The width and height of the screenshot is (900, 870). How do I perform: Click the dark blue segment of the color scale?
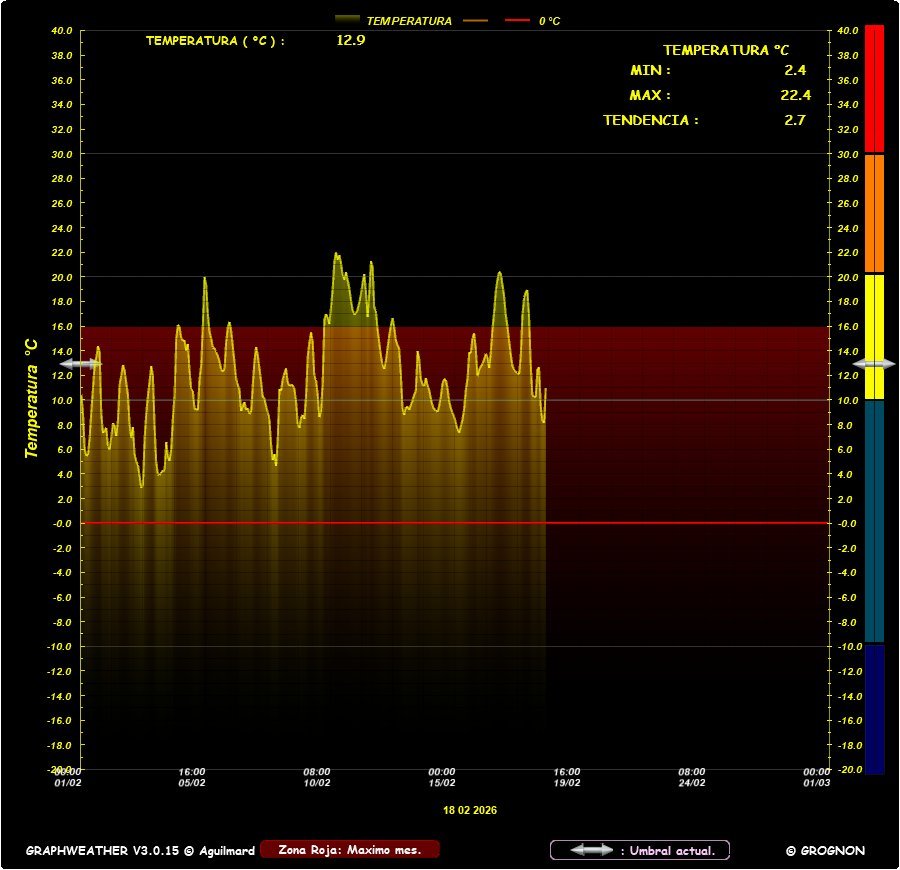[874, 708]
